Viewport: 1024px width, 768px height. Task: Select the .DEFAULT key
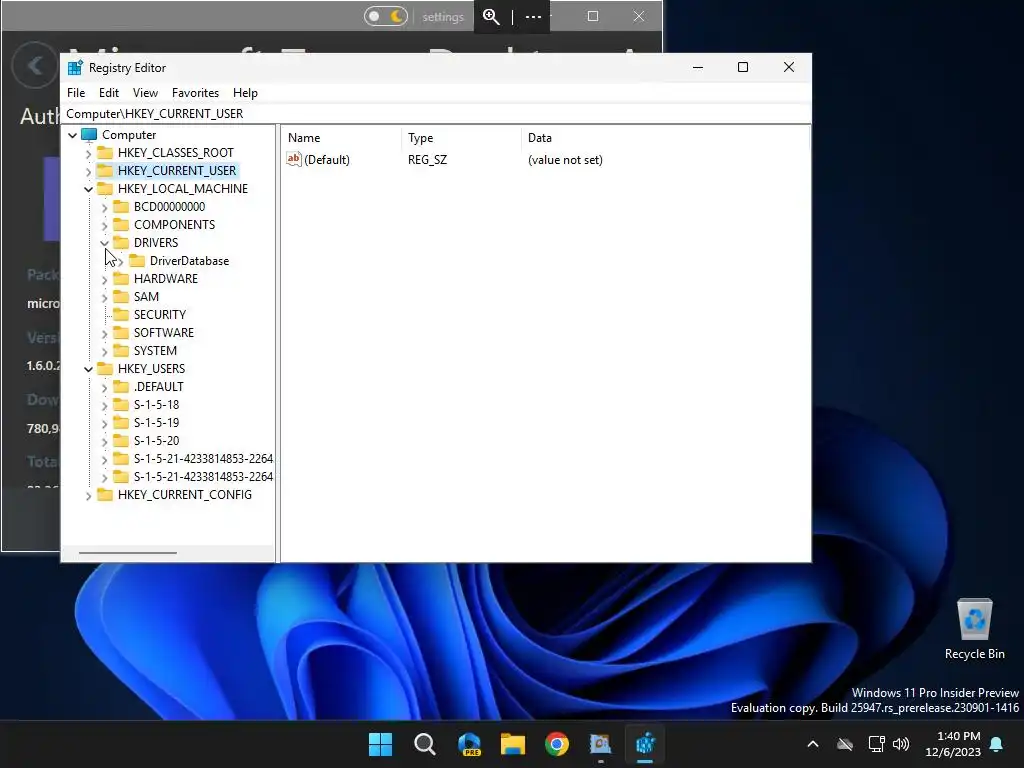click(x=159, y=387)
